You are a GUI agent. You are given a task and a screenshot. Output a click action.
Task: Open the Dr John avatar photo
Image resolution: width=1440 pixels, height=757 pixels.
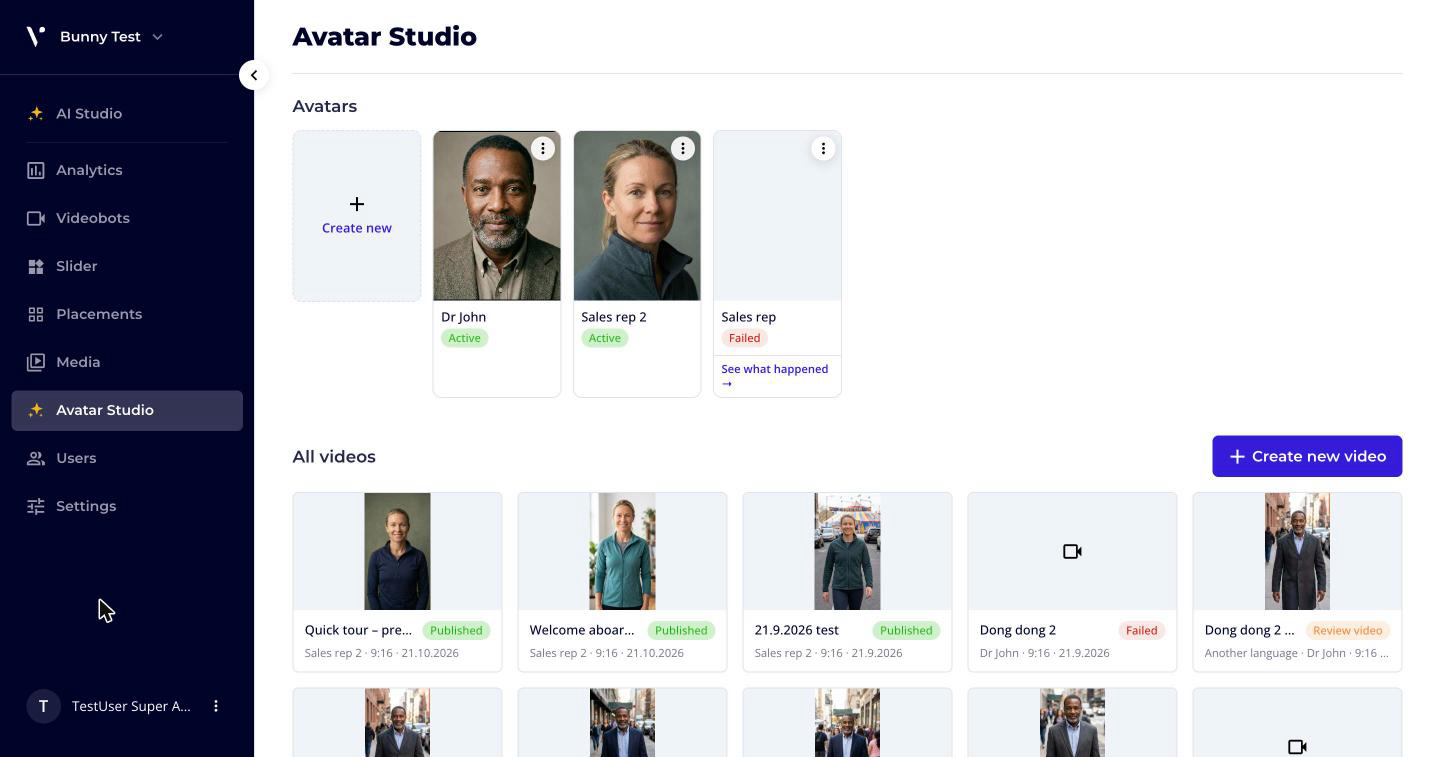coord(497,216)
